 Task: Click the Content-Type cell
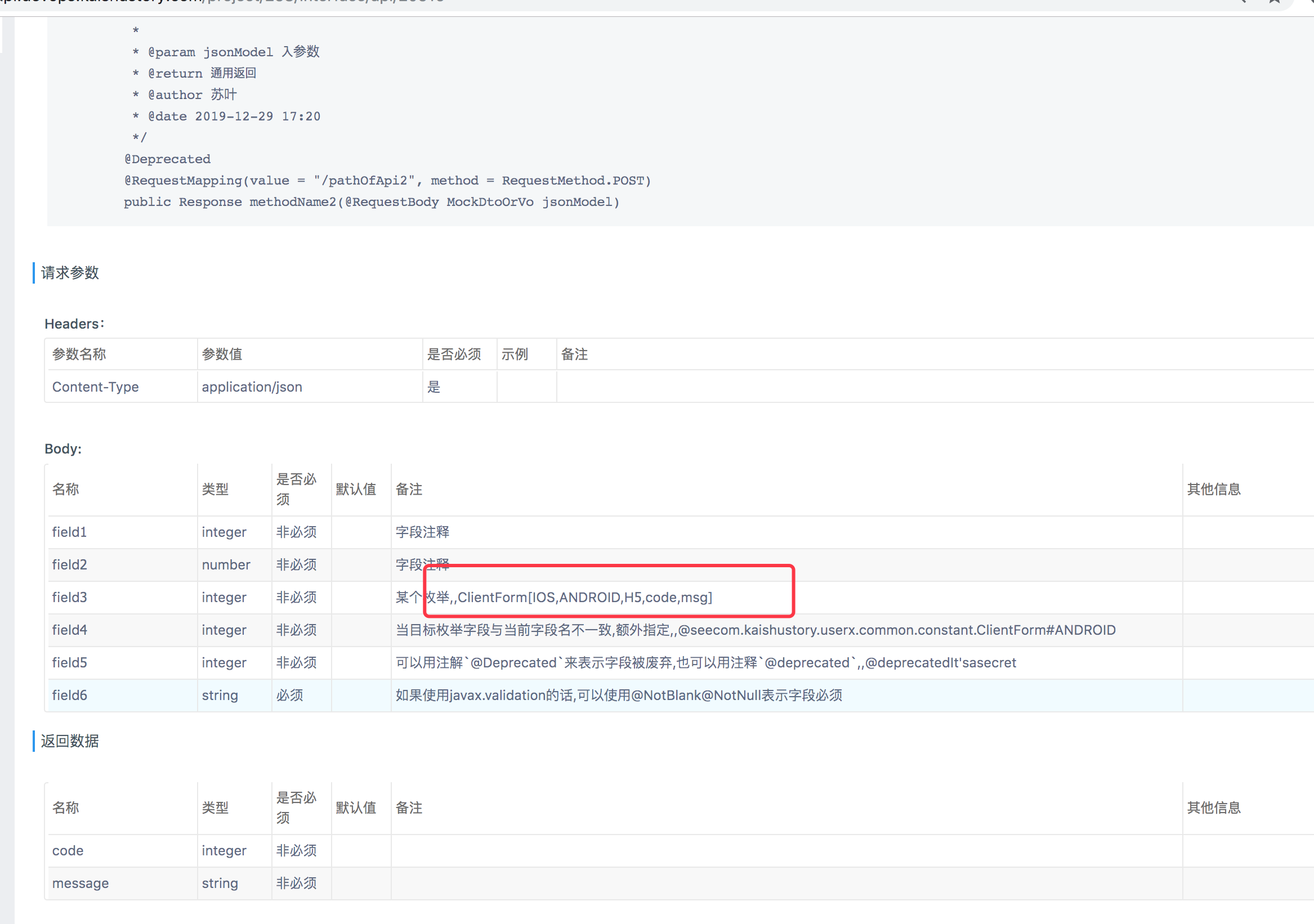click(96, 387)
